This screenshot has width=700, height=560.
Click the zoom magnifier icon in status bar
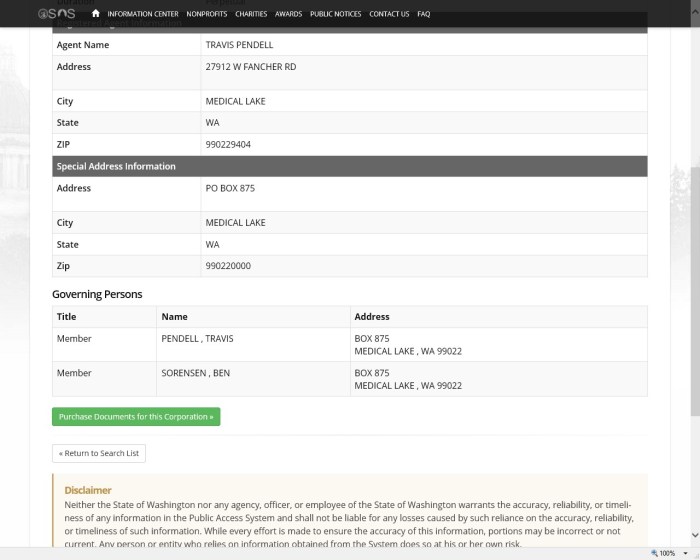tap(654, 553)
